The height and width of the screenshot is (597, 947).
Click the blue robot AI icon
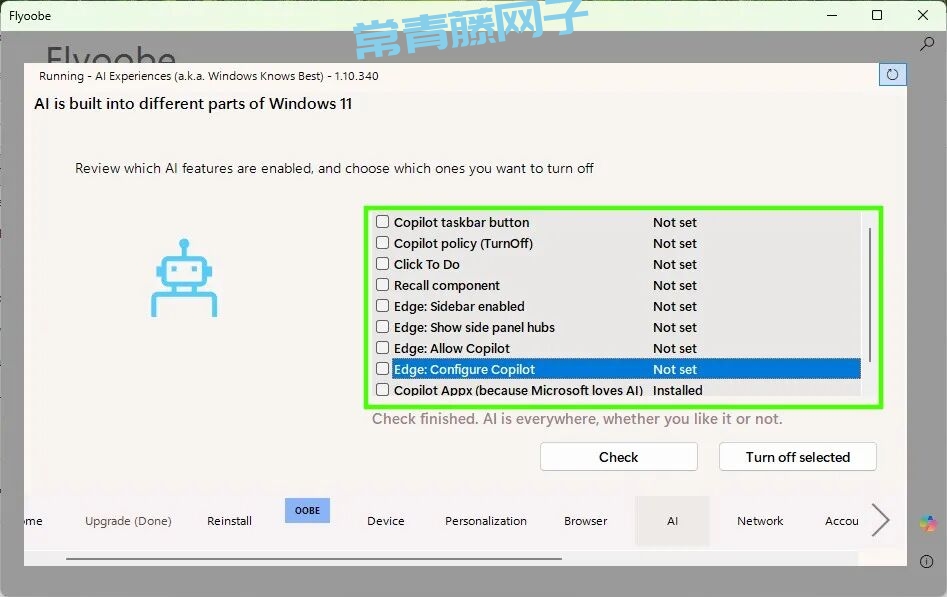click(183, 278)
